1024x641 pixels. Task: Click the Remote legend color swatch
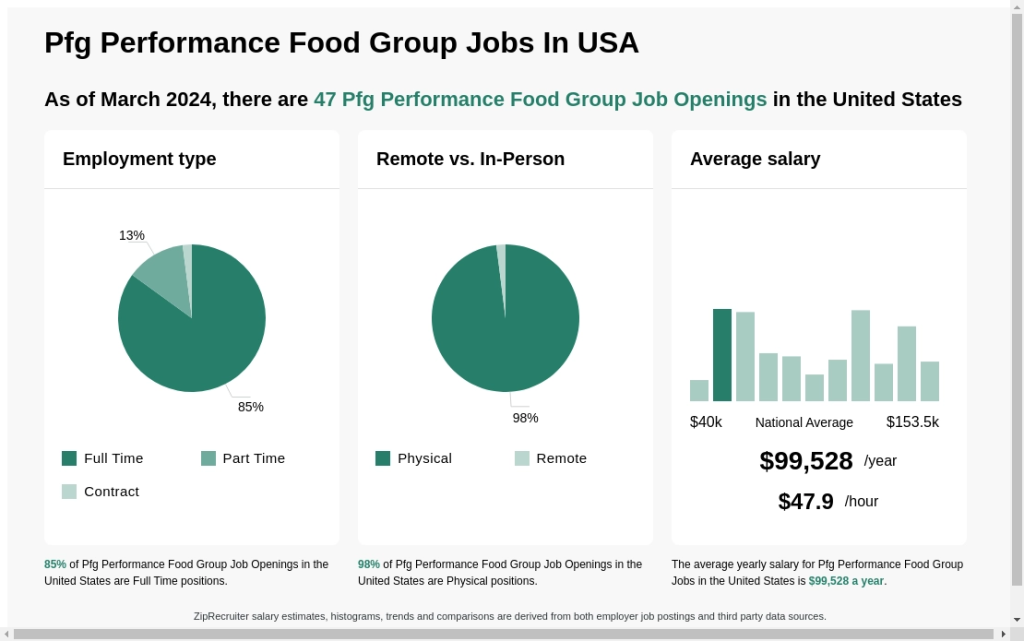click(x=522, y=458)
